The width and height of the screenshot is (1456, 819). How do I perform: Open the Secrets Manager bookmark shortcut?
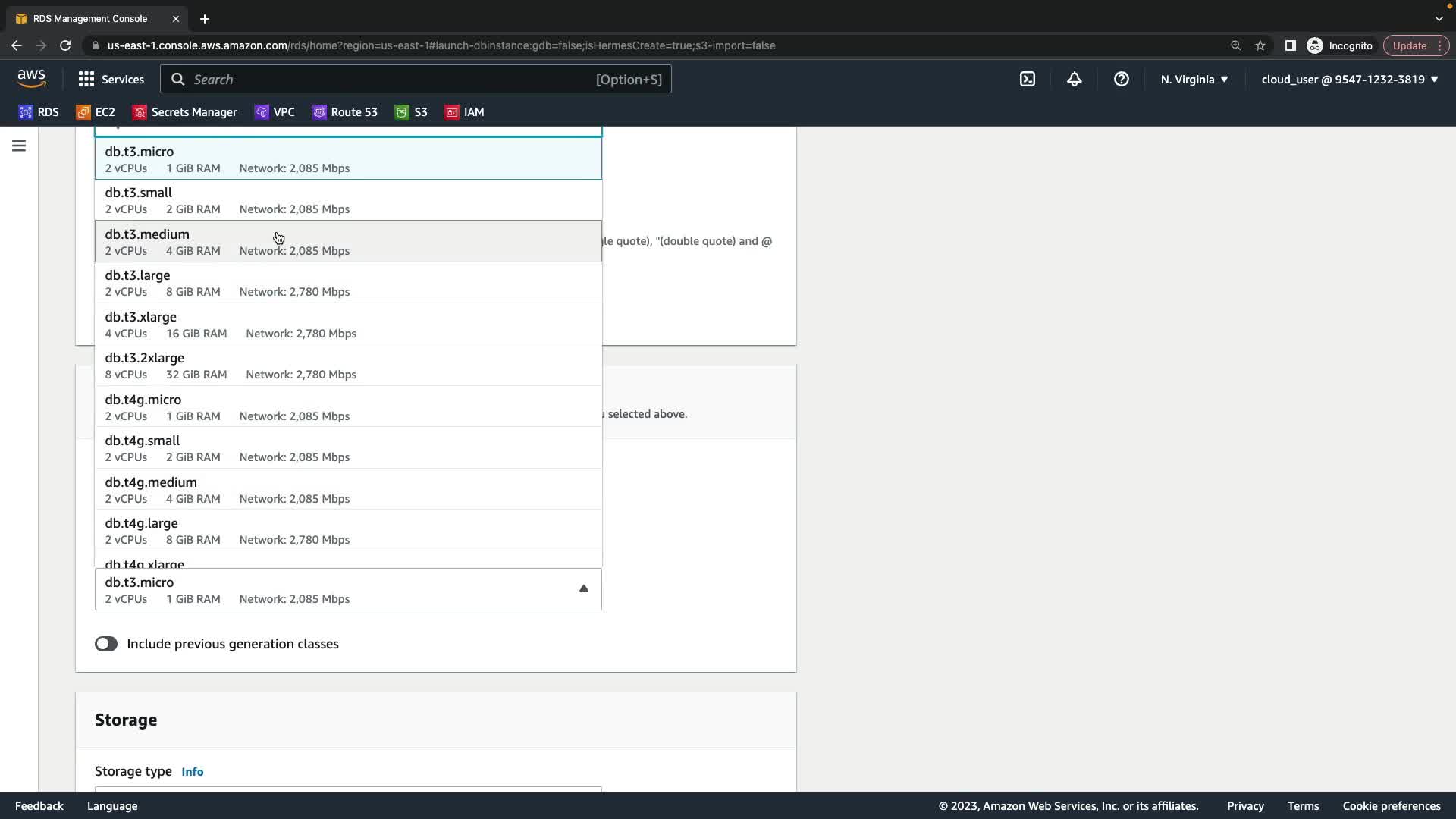185,112
